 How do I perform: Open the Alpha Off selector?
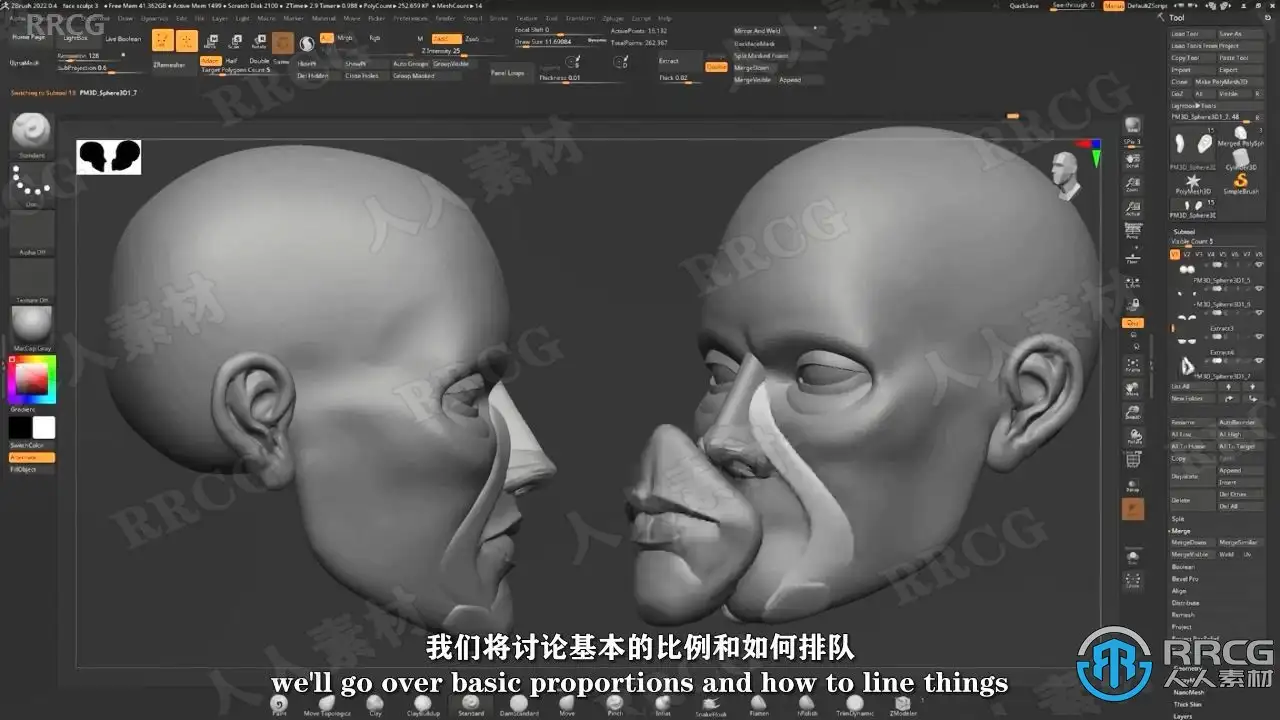pyautogui.click(x=32, y=232)
